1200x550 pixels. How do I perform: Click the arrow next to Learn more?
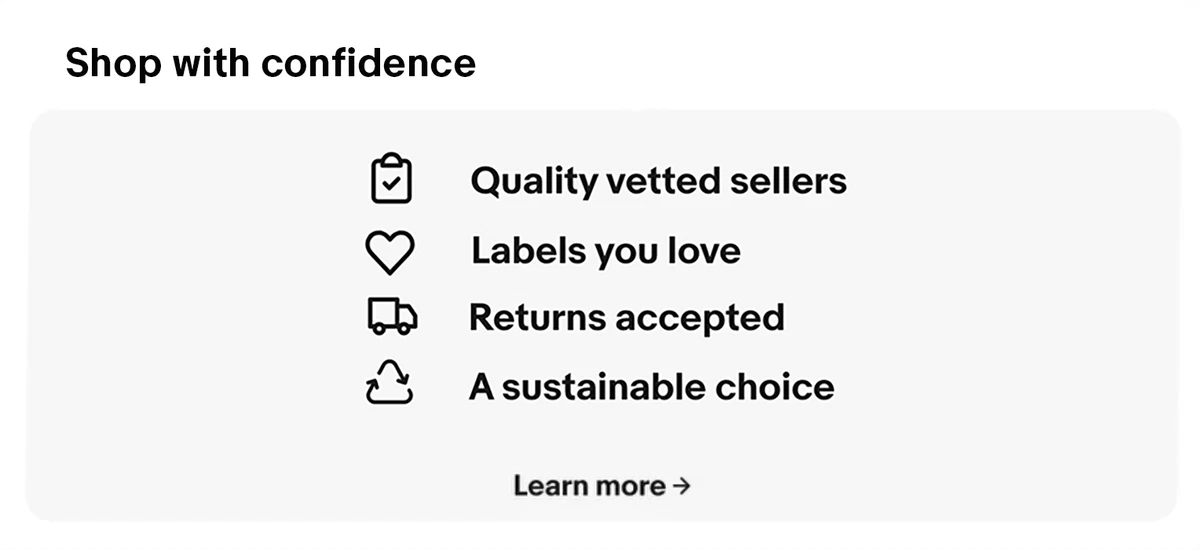[681, 486]
